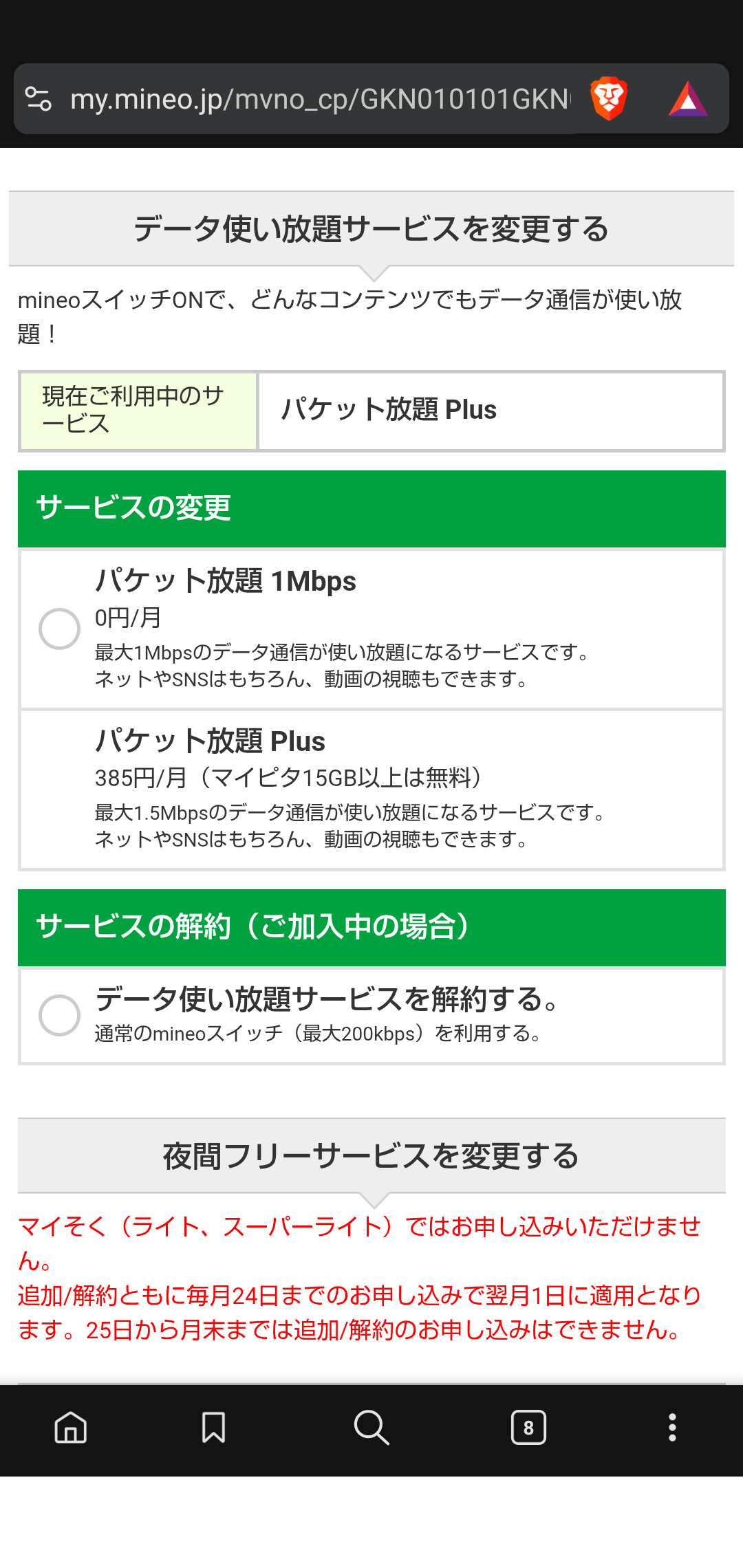
Task: Select データ使い放題サービスを解約する radio button
Action: (60, 1015)
